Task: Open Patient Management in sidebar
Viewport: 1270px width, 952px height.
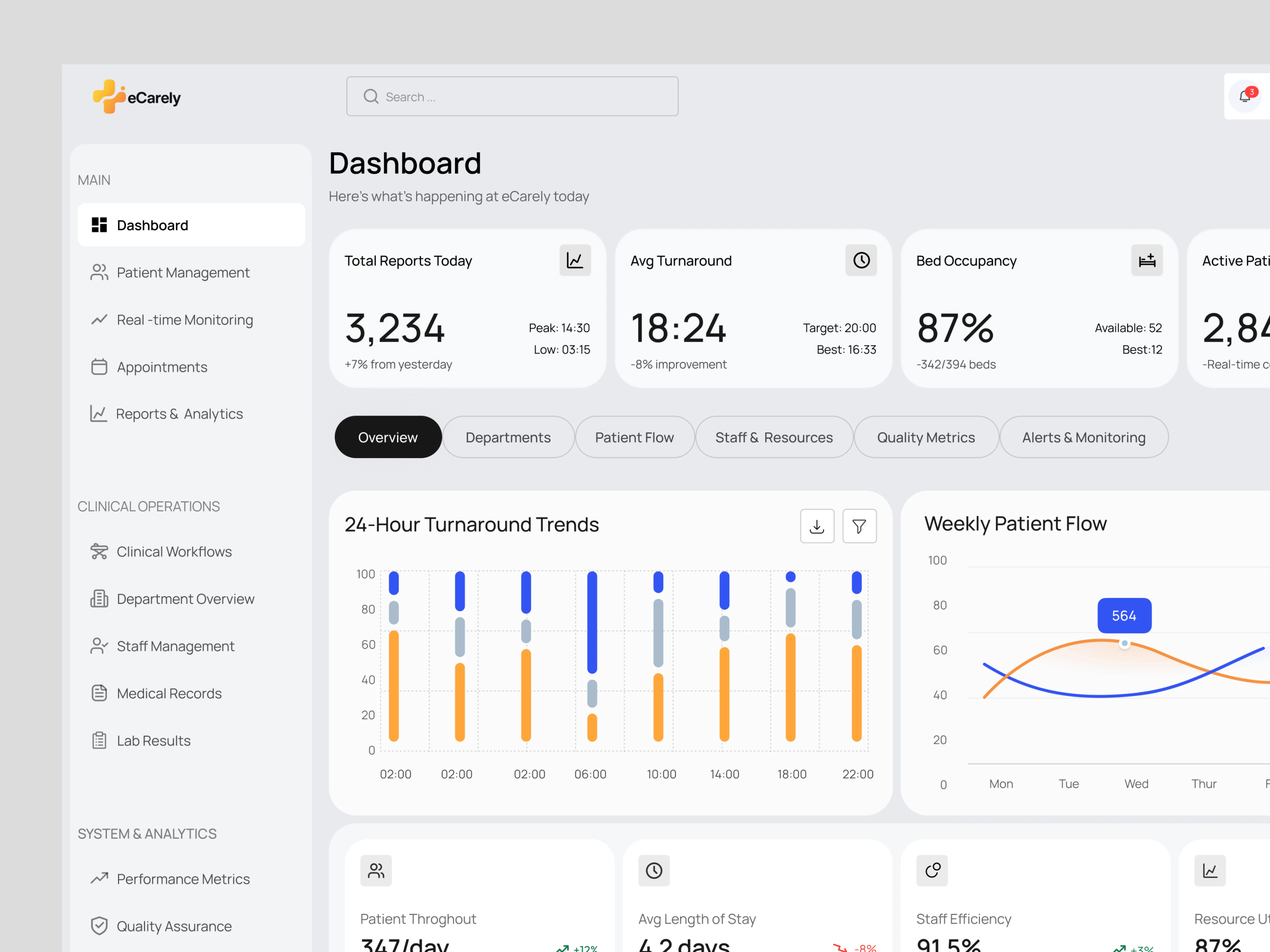Action: pos(183,273)
